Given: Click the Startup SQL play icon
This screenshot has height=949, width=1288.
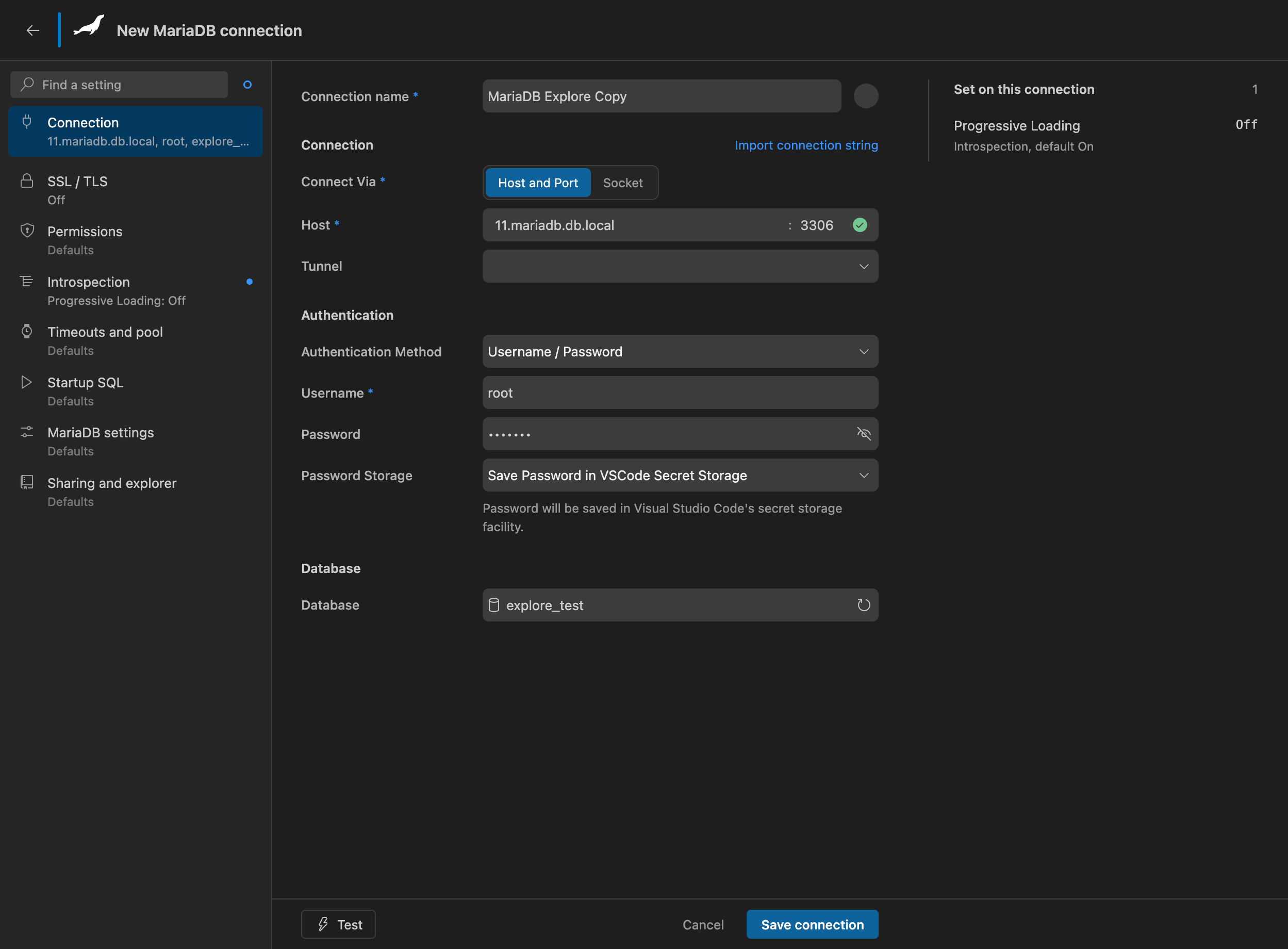Looking at the screenshot, I should pos(27,382).
